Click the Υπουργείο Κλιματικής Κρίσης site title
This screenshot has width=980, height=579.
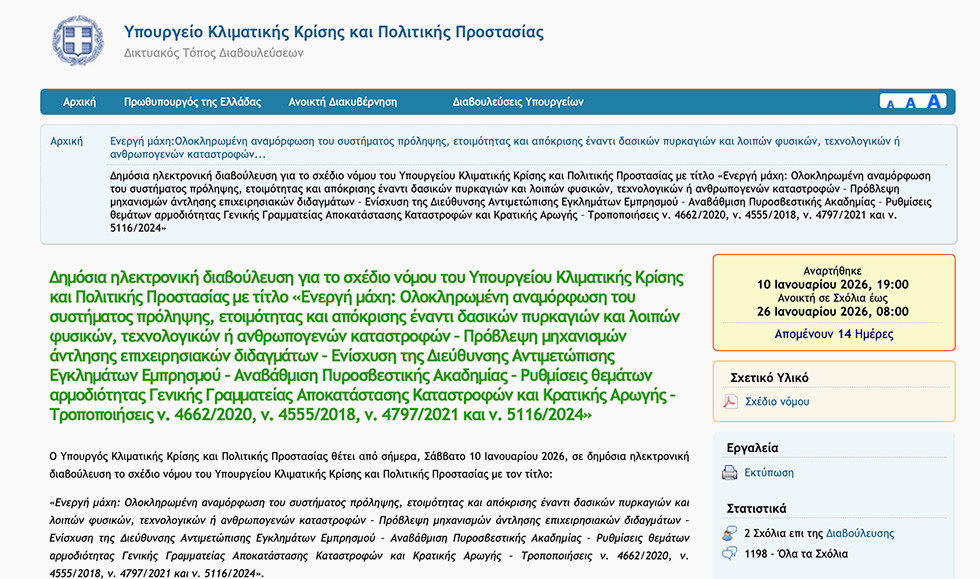[x=334, y=32]
